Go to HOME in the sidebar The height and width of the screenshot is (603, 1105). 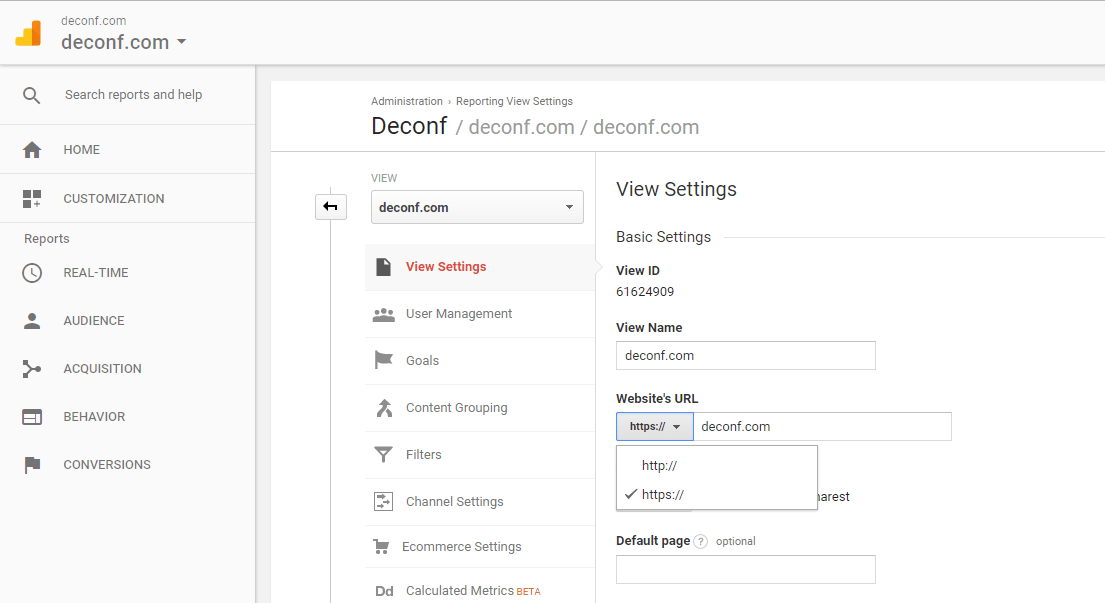[x=82, y=149]
